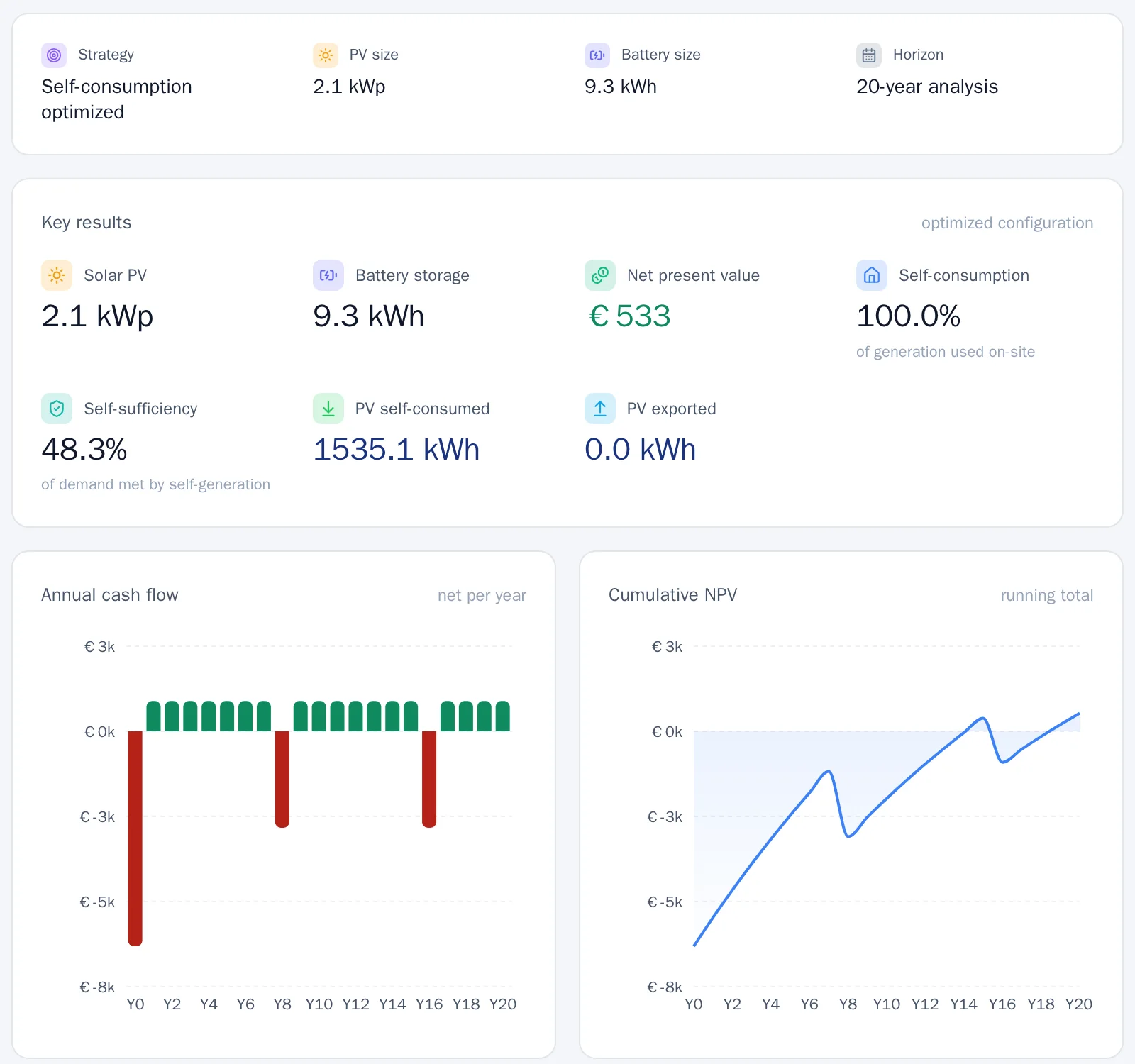The height and width of the screenshot is (1064, 1135).
Task: Click the PV size sun icon
Action: click(326, 55)
